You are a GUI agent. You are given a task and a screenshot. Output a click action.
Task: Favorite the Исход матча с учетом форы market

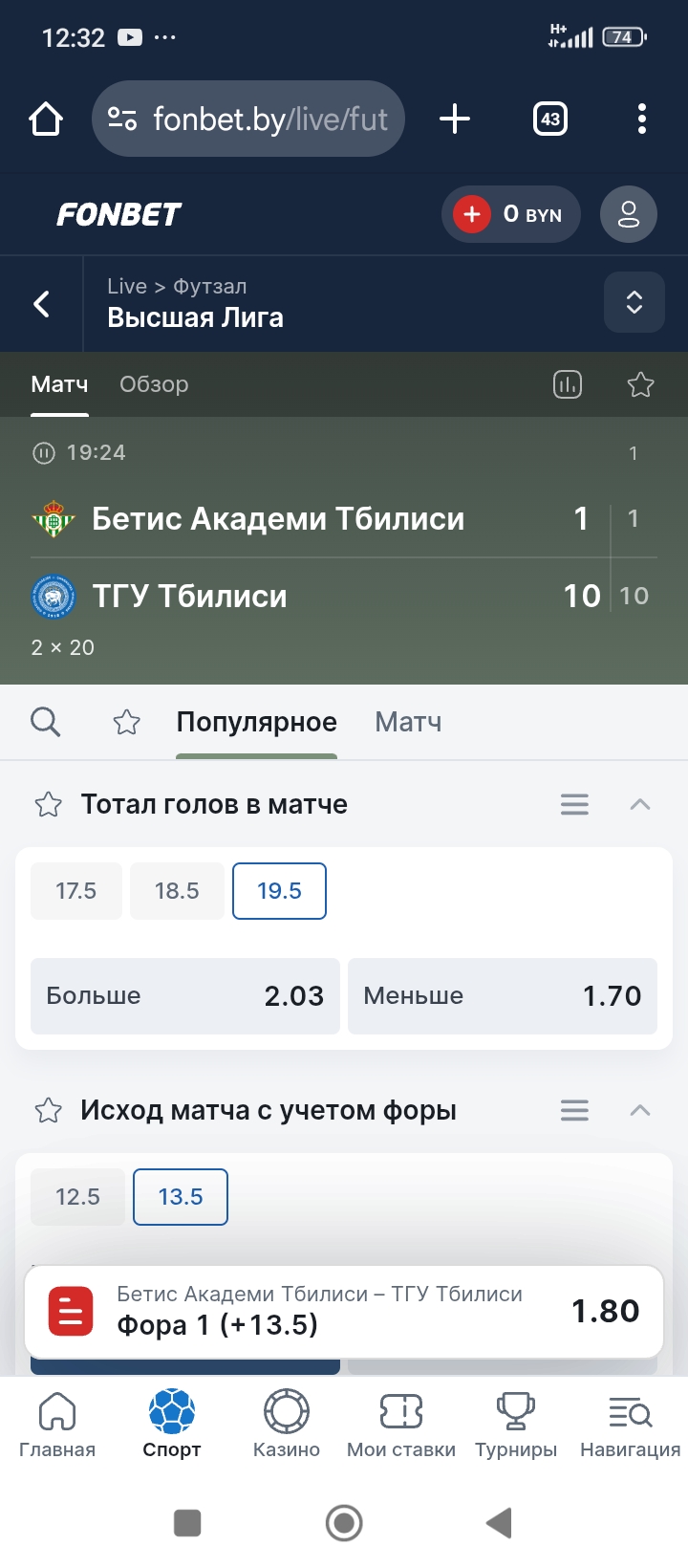(x=49, y=1111)
